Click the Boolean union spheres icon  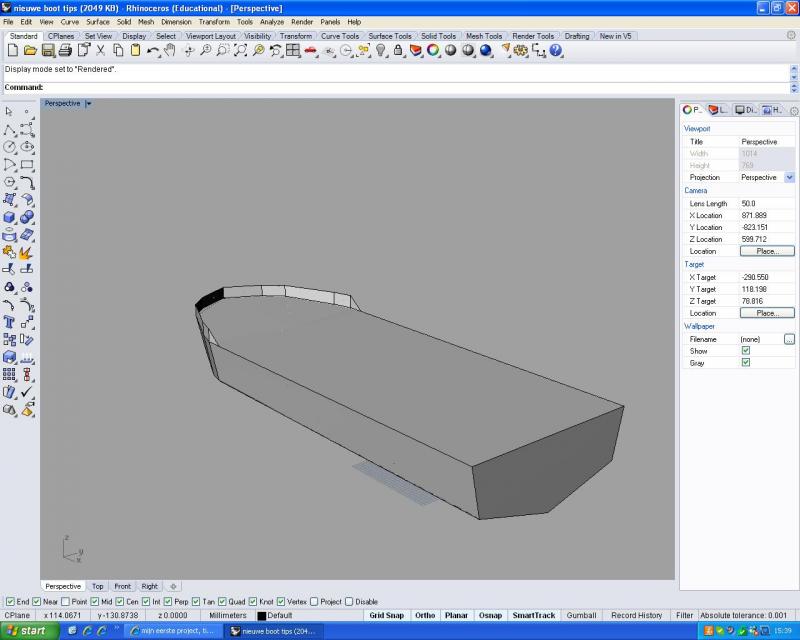pos(27,217)
